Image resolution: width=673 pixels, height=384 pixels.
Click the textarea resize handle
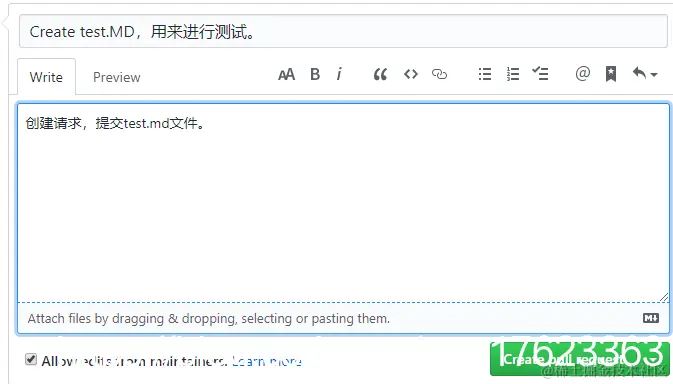(x=664, y=297)
